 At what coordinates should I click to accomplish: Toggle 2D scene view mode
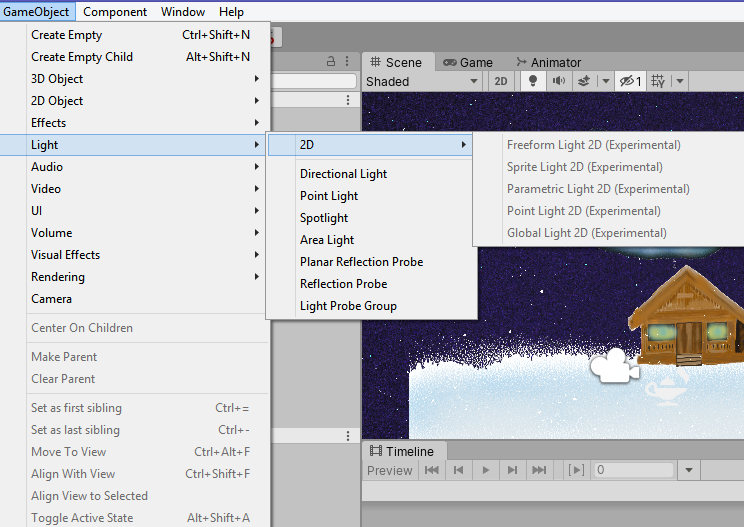pos(502,81)
